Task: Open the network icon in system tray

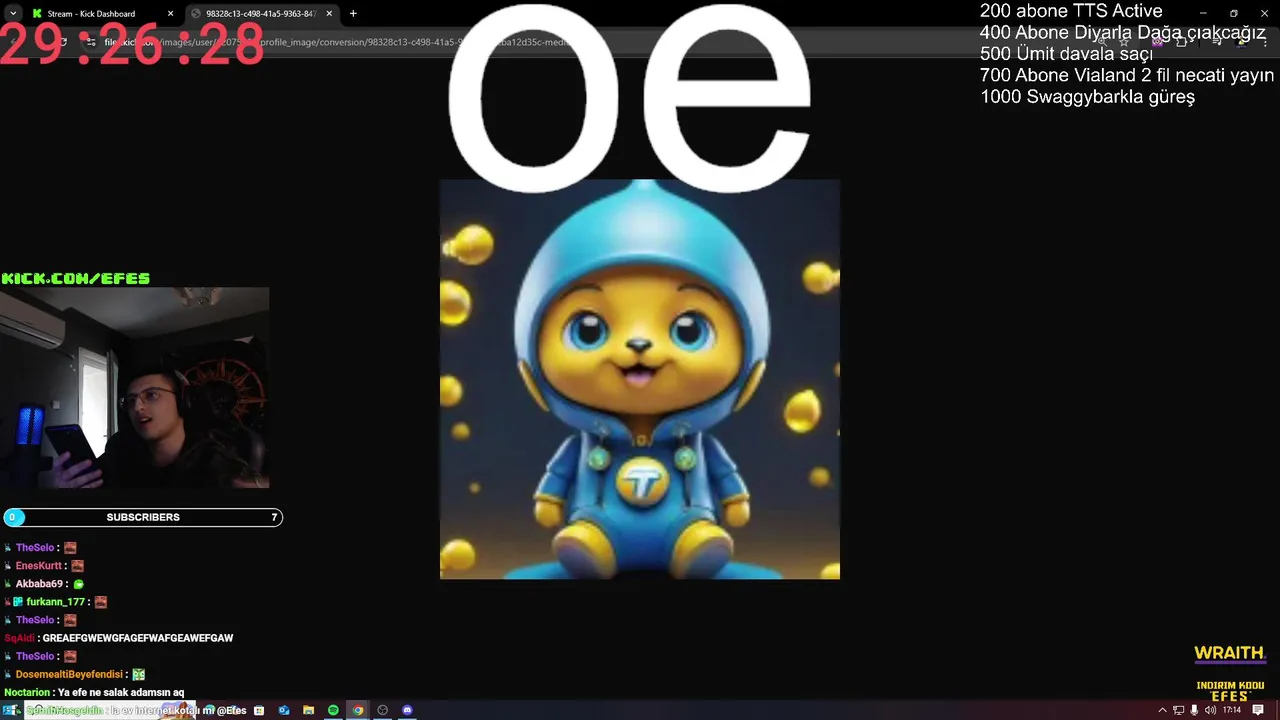Action: (1179, 710)
